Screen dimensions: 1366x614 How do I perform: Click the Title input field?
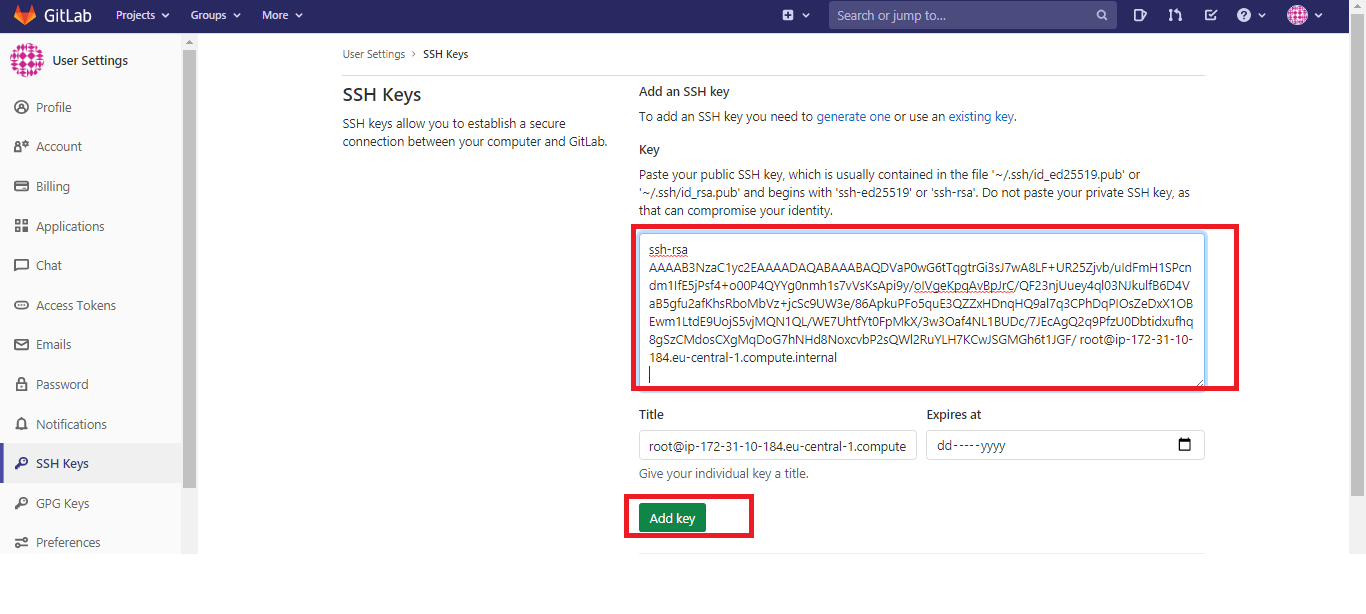click(x=777, y=445)
